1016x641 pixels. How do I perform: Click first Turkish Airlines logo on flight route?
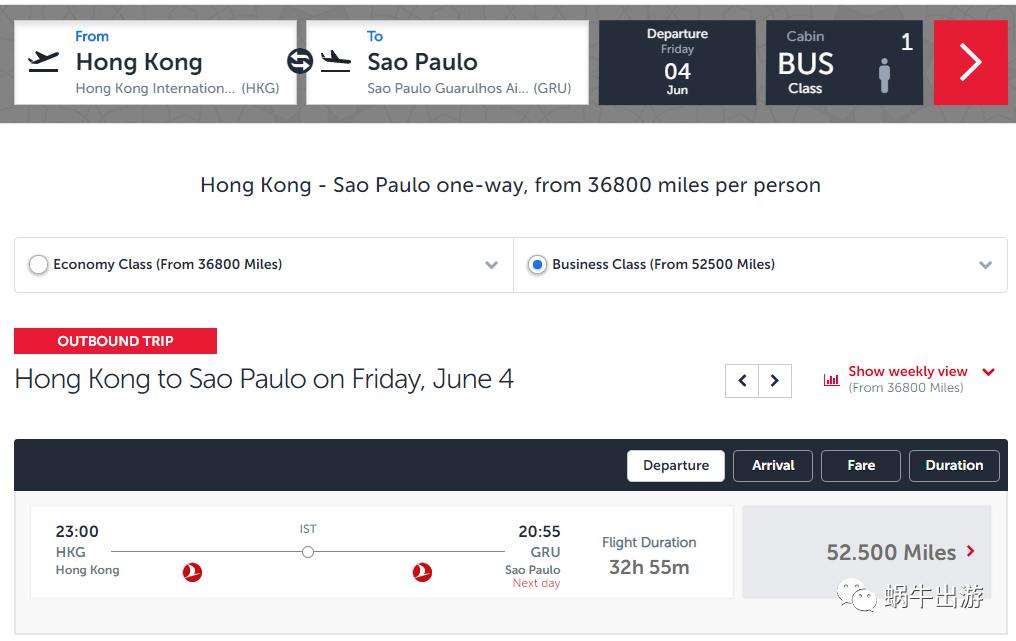192,572
